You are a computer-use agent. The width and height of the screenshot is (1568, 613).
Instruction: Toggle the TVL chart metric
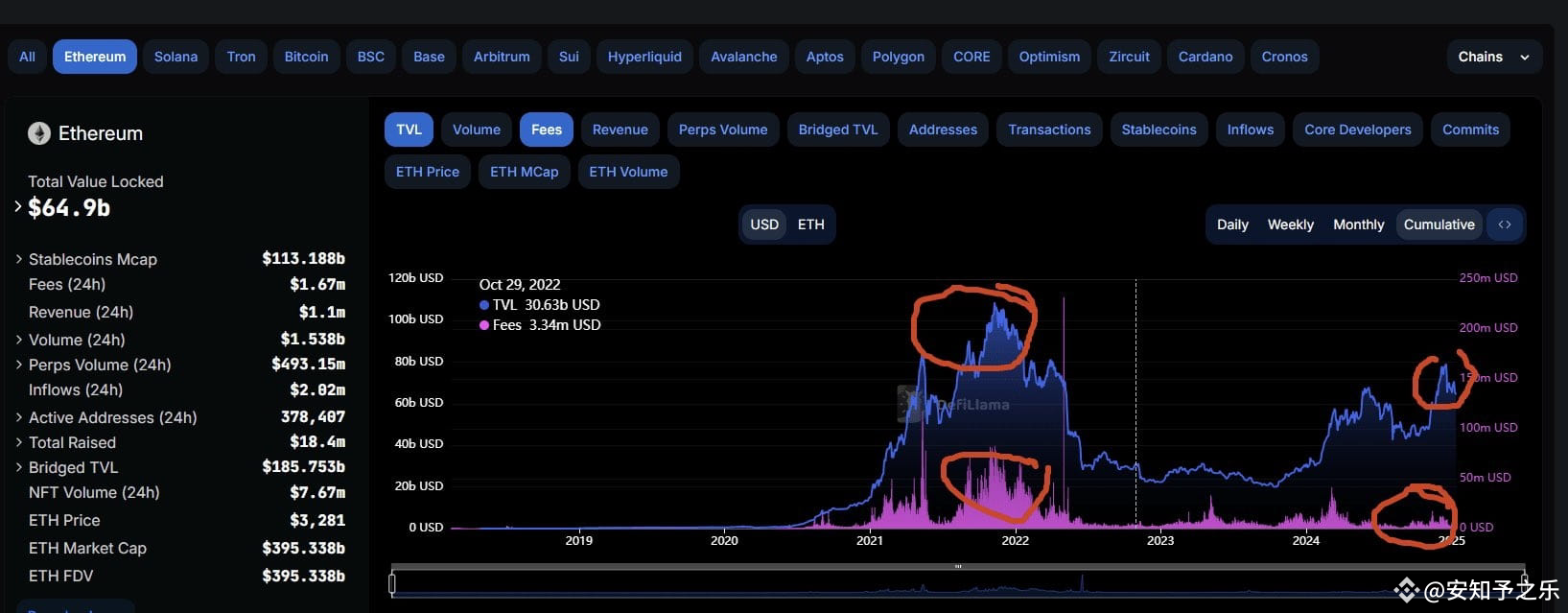pos(410,130)
